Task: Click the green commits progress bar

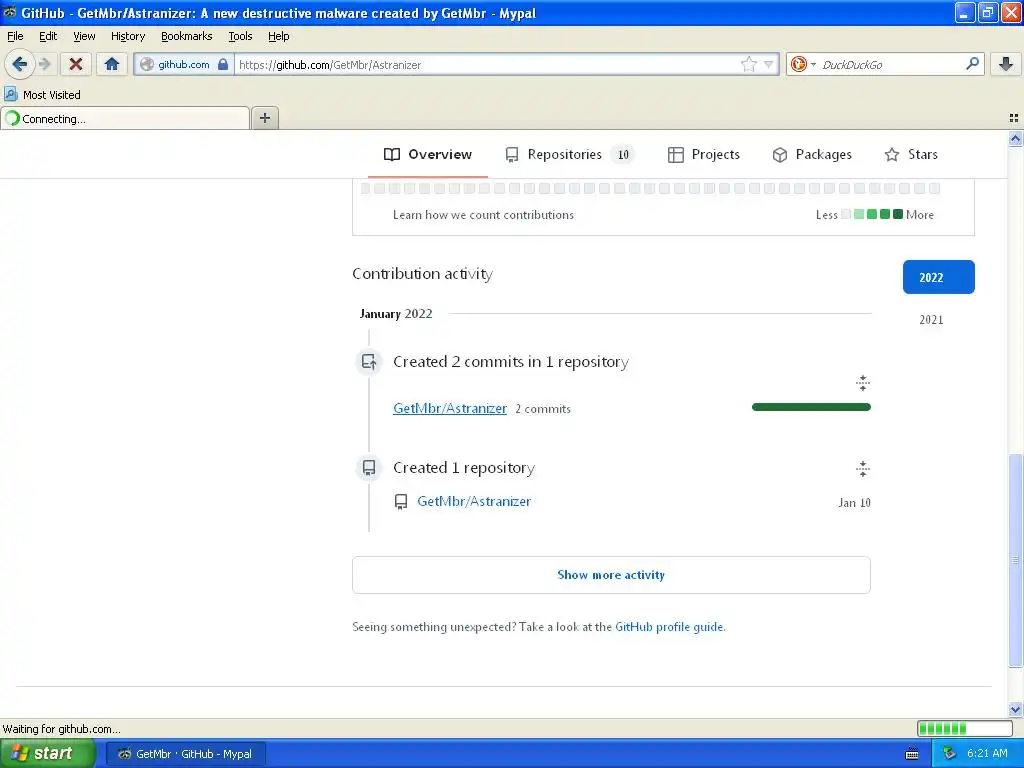Action: 811,407
